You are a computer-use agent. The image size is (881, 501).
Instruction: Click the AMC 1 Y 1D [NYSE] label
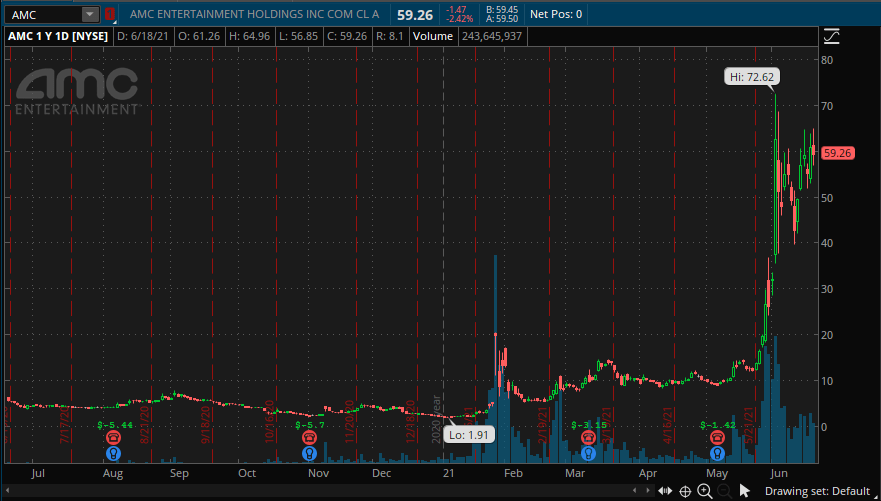[57, 37]
